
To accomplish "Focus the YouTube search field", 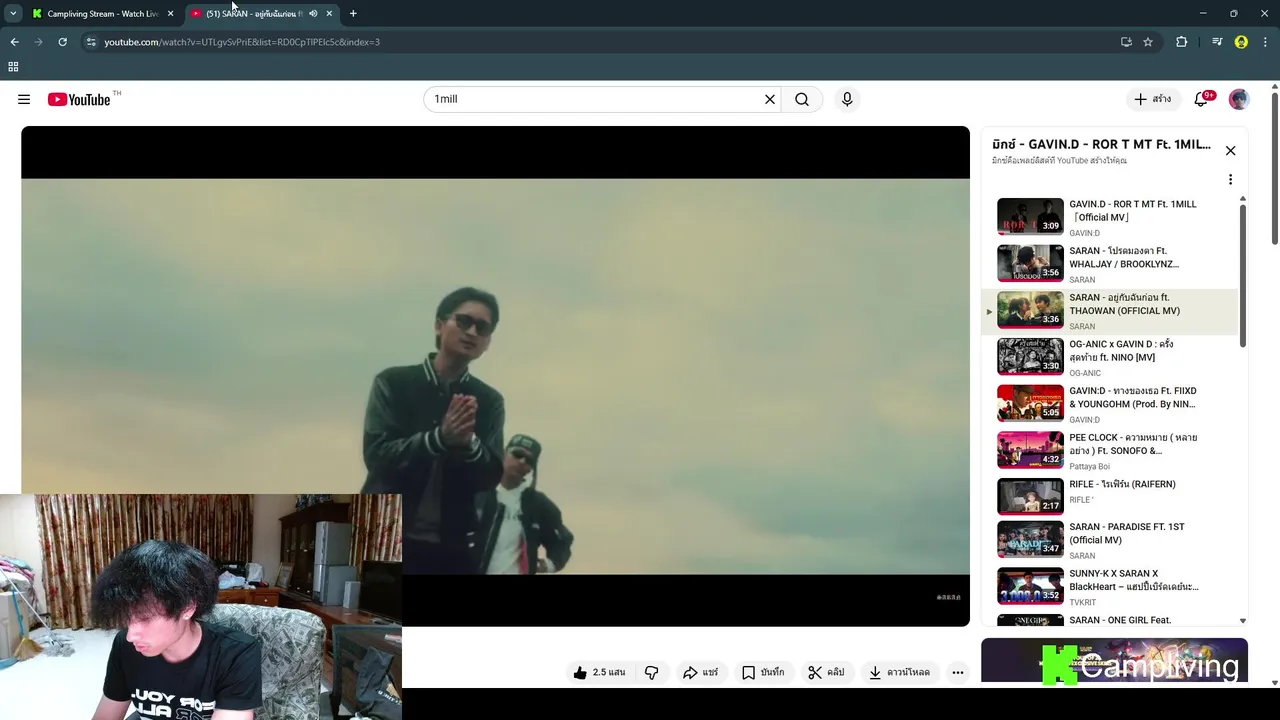I will click(594, 99).
